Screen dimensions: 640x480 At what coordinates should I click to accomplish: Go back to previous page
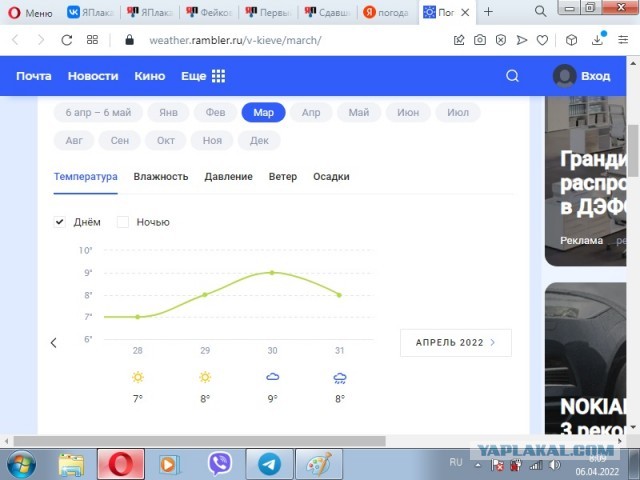click(x=16, y=40)
